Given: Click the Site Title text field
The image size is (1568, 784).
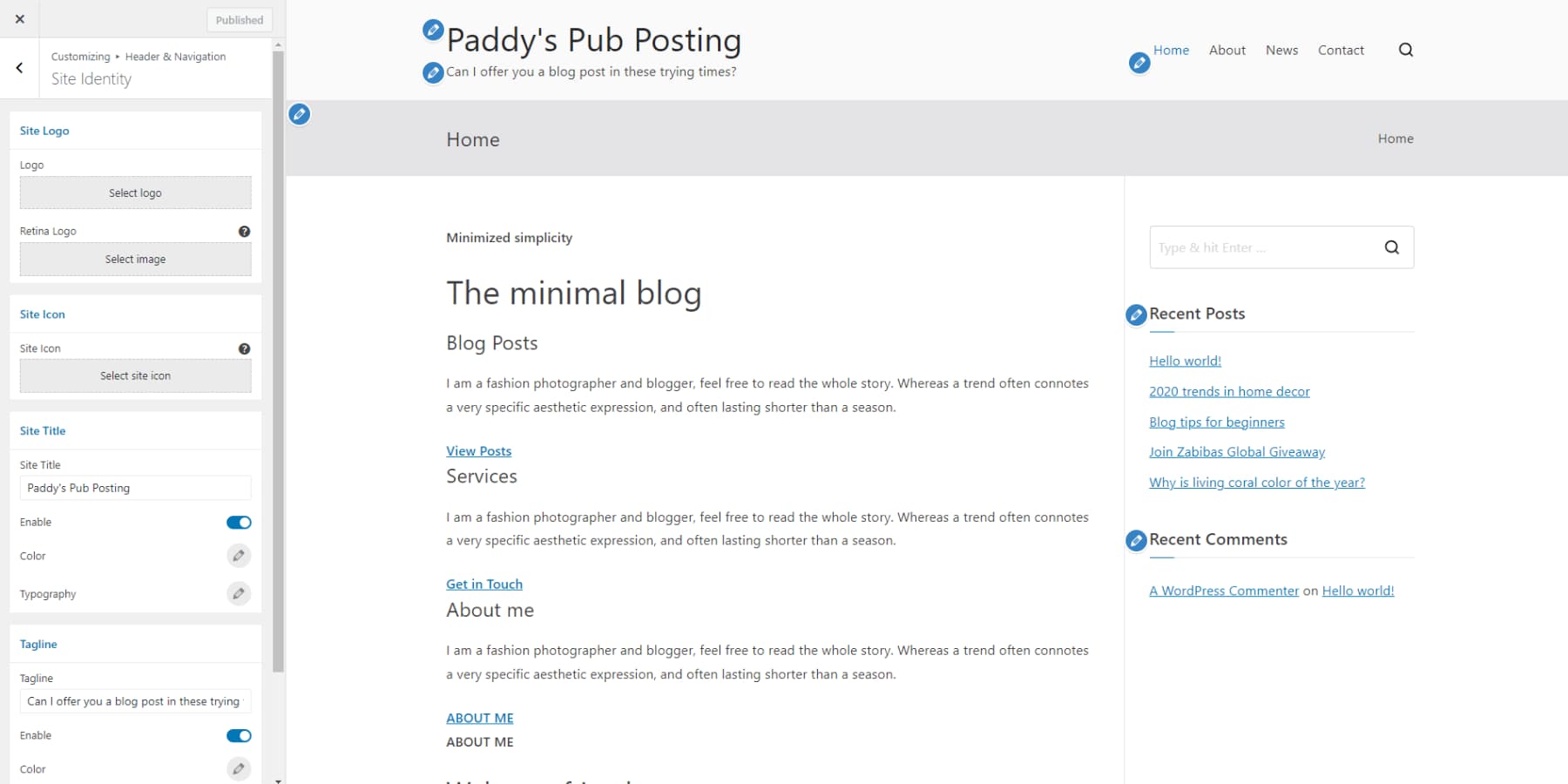Looking at the screenshot, I should [135, 488].
